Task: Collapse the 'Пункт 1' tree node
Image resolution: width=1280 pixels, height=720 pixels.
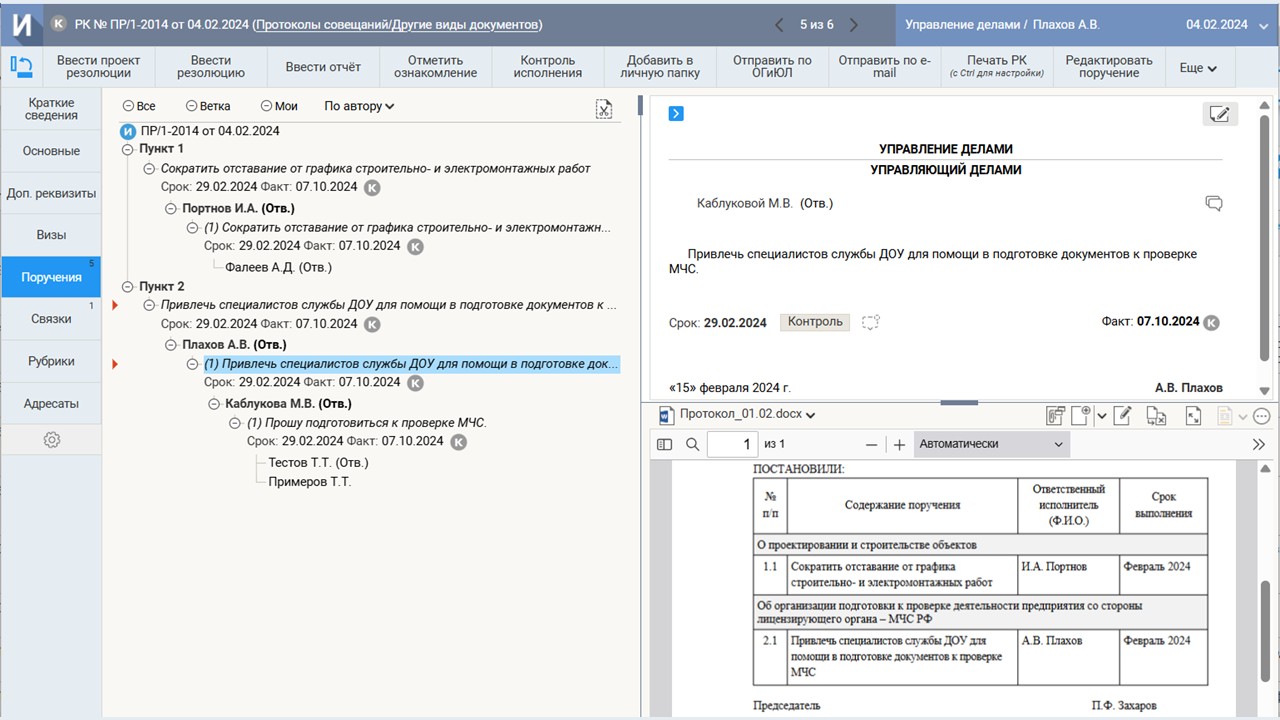Action: coord(127,149)
